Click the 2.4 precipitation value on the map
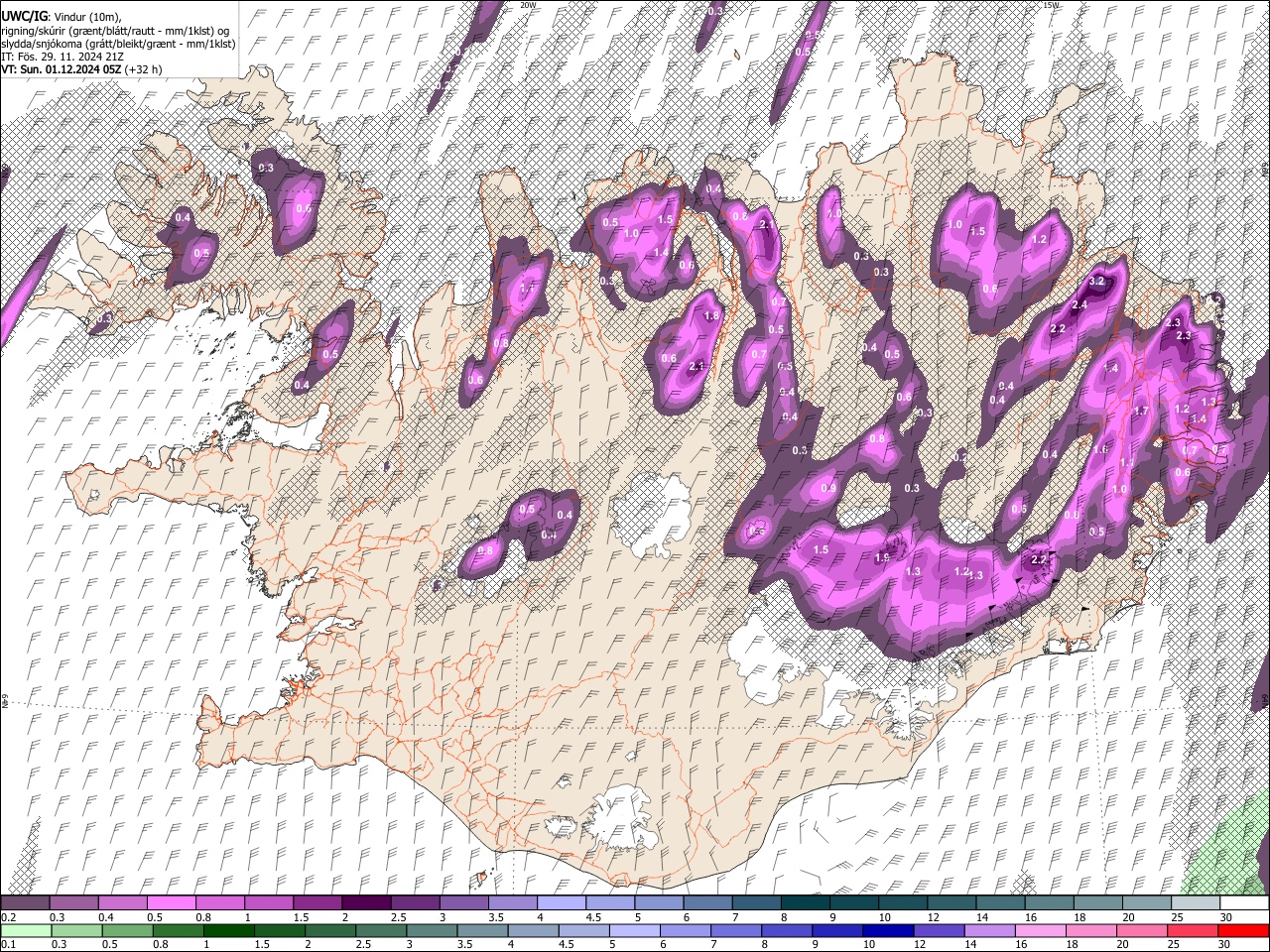1270x952 pixels. pos(1079,306)
